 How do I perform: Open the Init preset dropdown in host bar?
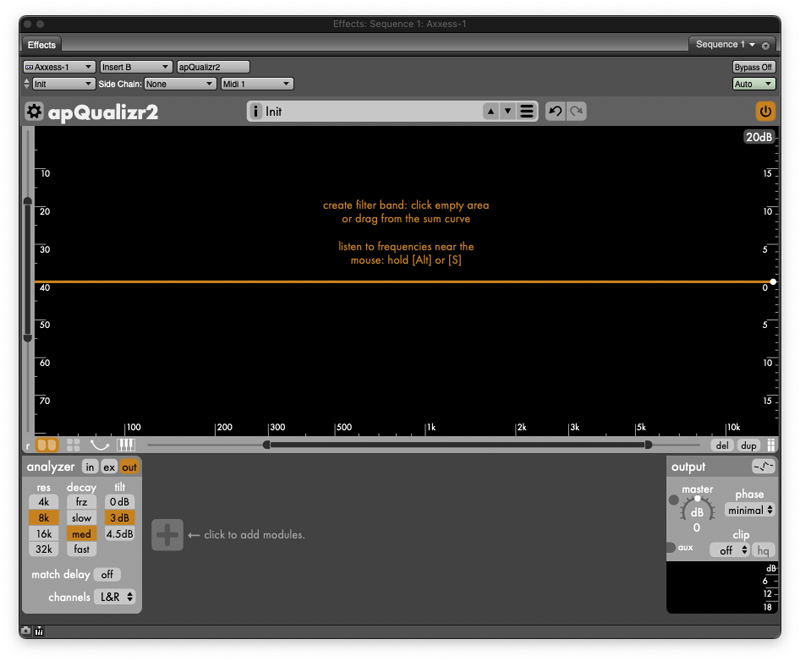[64, 84]
